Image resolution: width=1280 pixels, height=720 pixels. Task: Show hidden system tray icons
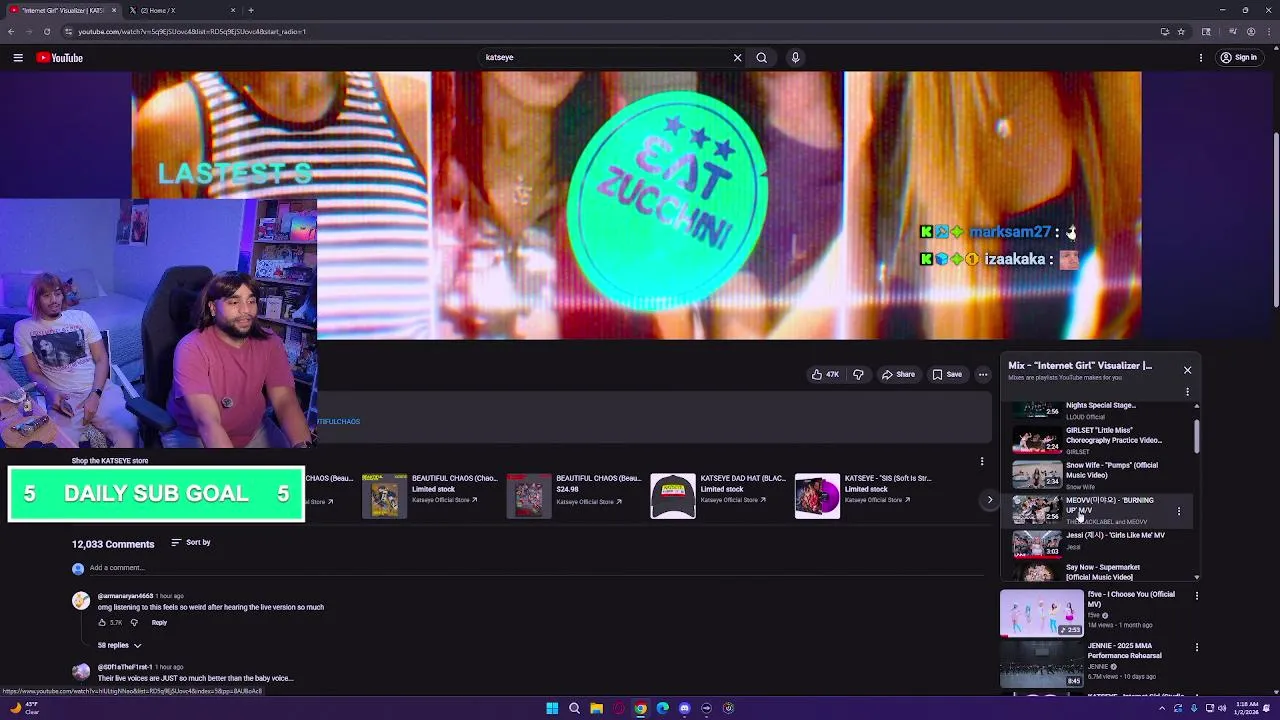click(x=1161, y=708)
